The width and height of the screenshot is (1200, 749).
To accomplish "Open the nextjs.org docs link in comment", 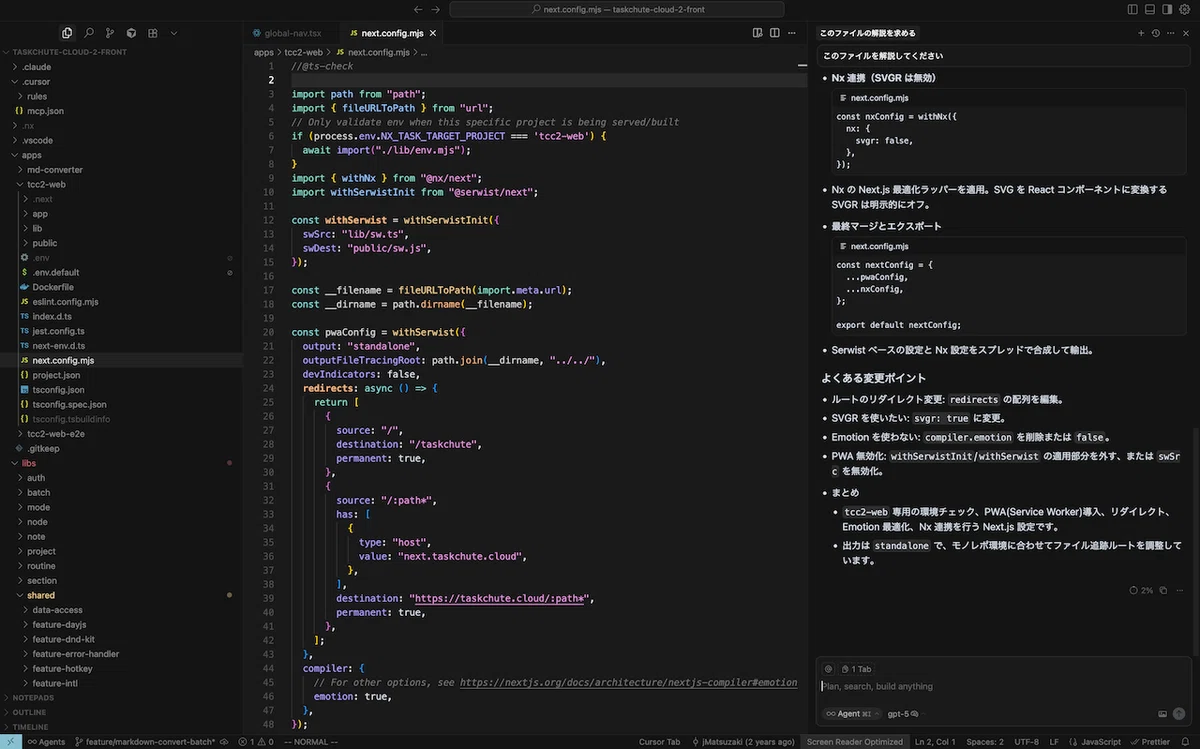I will 628,682.
